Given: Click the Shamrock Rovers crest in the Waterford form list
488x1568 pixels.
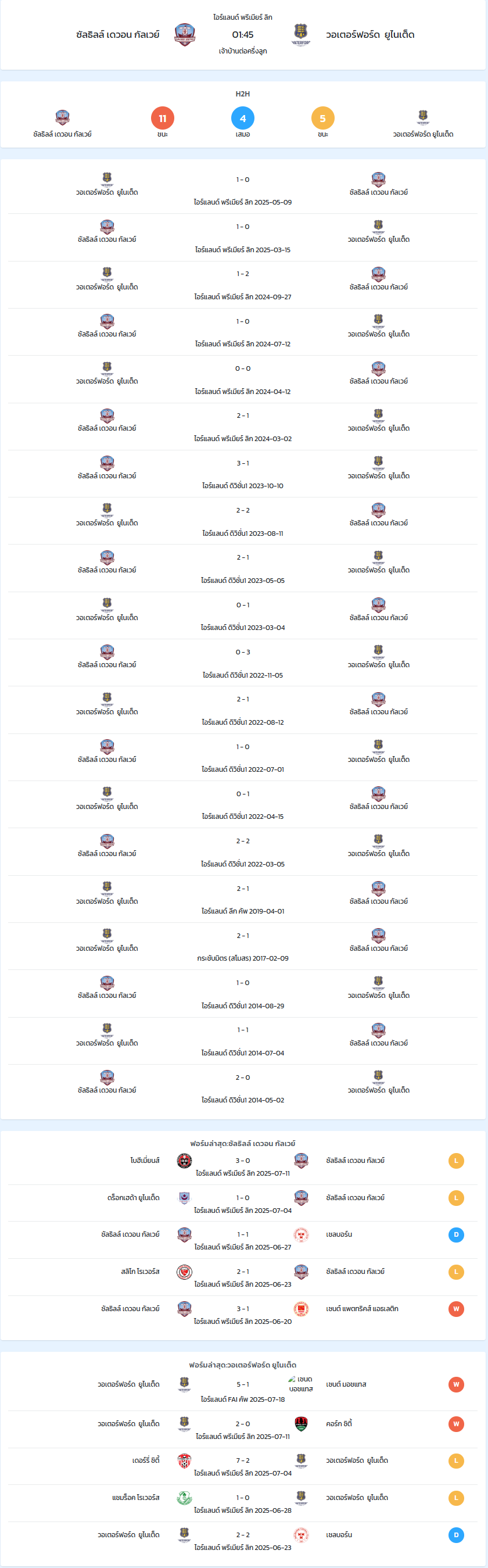Looking at the screenshot, I should (x=184, y=1498).
